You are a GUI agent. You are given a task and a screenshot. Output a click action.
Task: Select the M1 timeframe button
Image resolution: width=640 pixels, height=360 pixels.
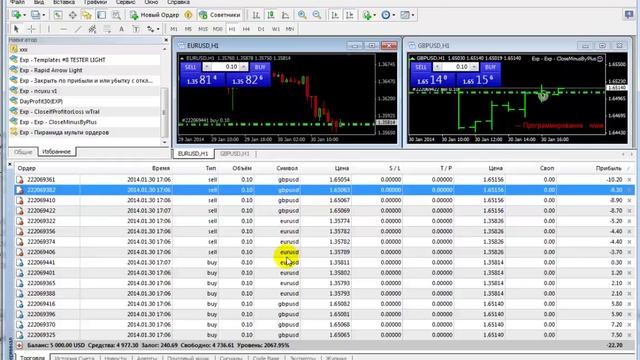point(174,29)
